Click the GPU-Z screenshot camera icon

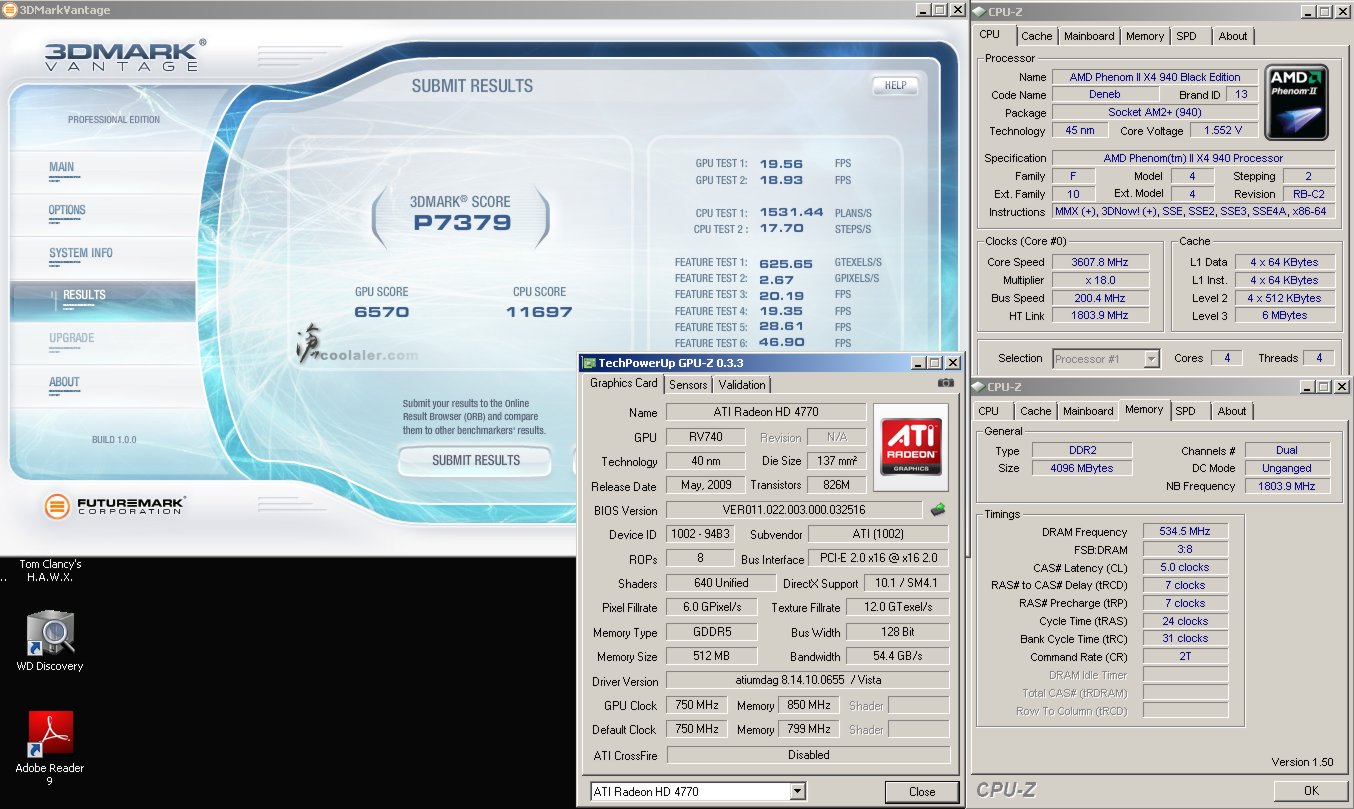[945, 383]
